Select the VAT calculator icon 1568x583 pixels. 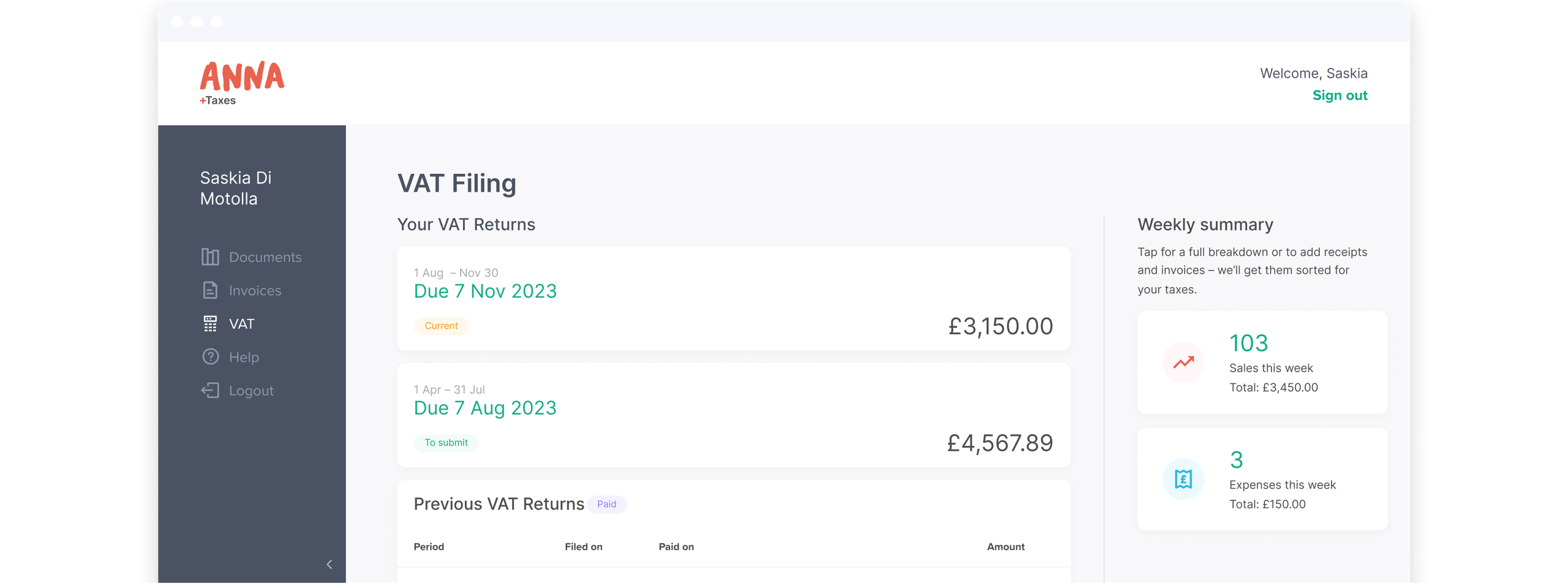tap(209, 323)
